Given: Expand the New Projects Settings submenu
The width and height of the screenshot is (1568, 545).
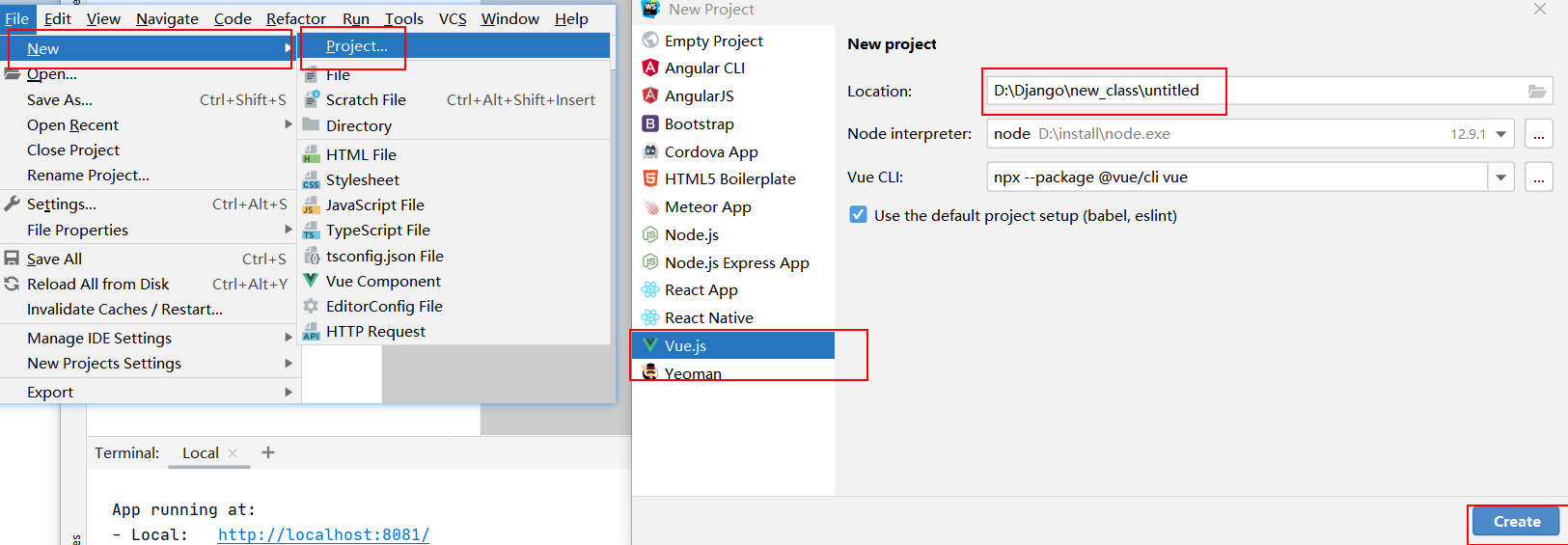Looking at the screenshot, I should coord(288,363).
